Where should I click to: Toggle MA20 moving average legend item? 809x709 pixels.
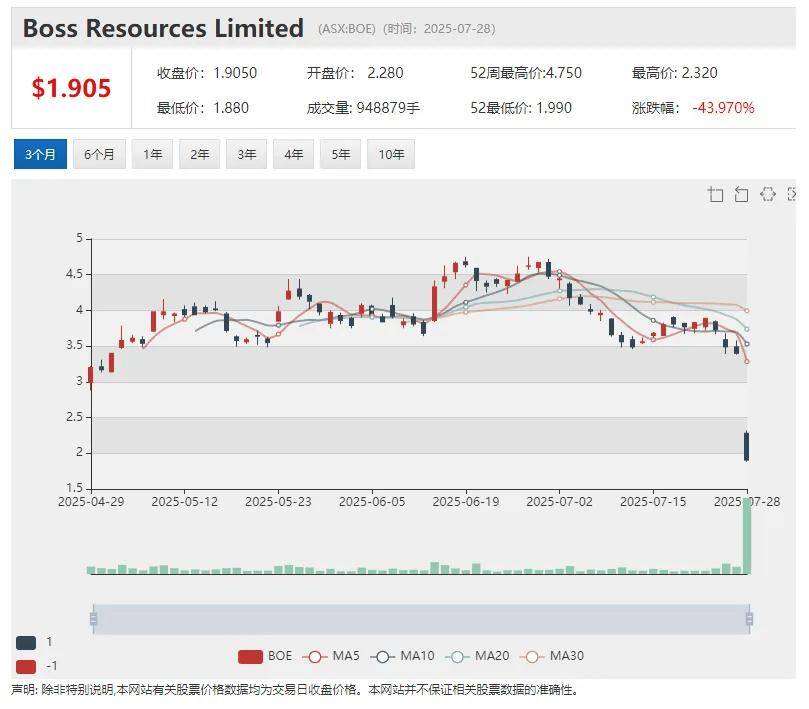click(x=477, y=656)
